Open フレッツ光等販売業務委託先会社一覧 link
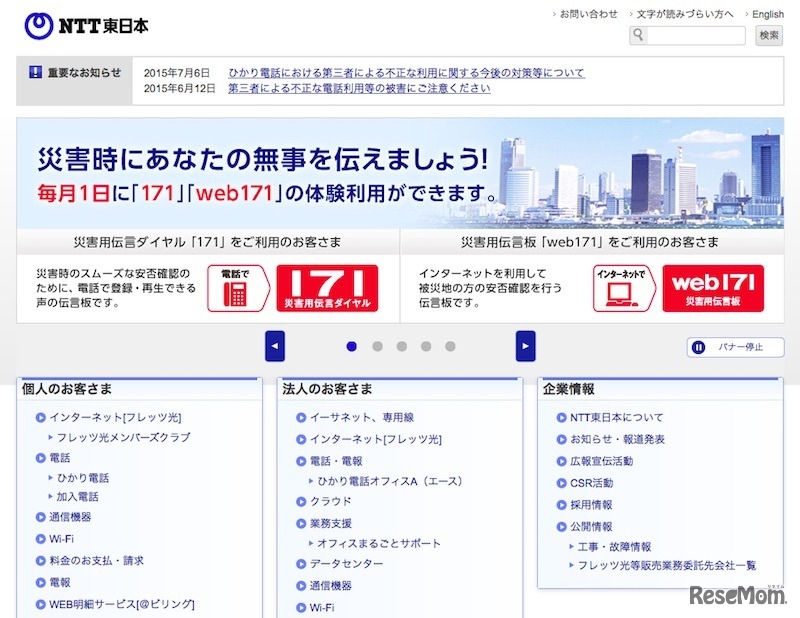Image resolution: width=800 pixels, height=618 pixels. point(667,565)
